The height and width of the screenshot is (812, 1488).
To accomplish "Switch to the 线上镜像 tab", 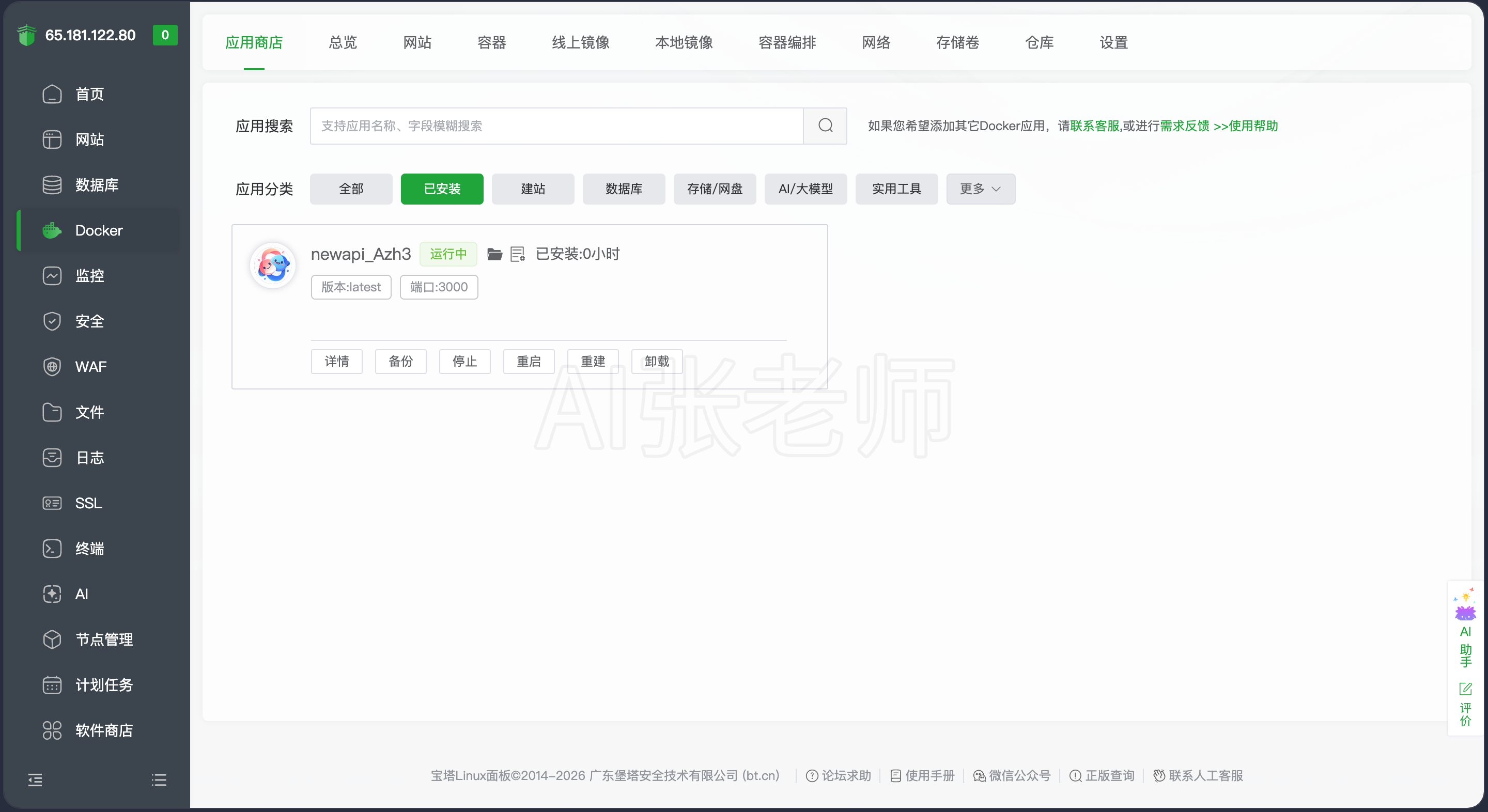I will 581,42.
